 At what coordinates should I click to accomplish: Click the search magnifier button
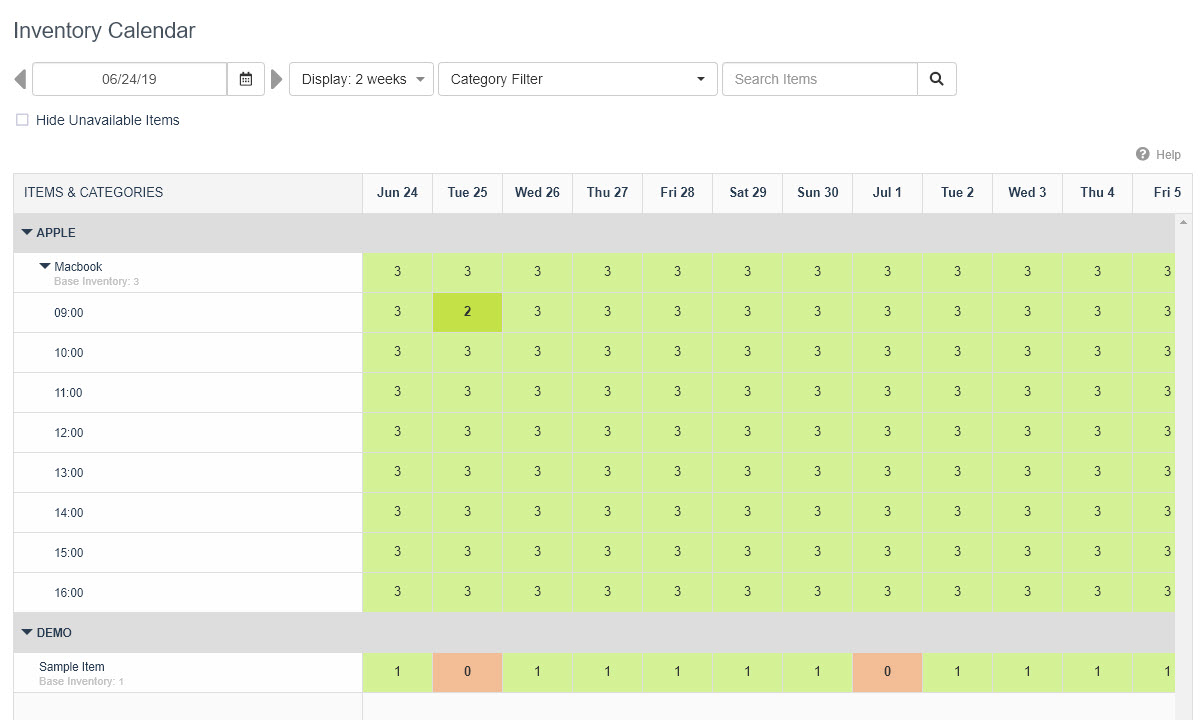point(937,79)
